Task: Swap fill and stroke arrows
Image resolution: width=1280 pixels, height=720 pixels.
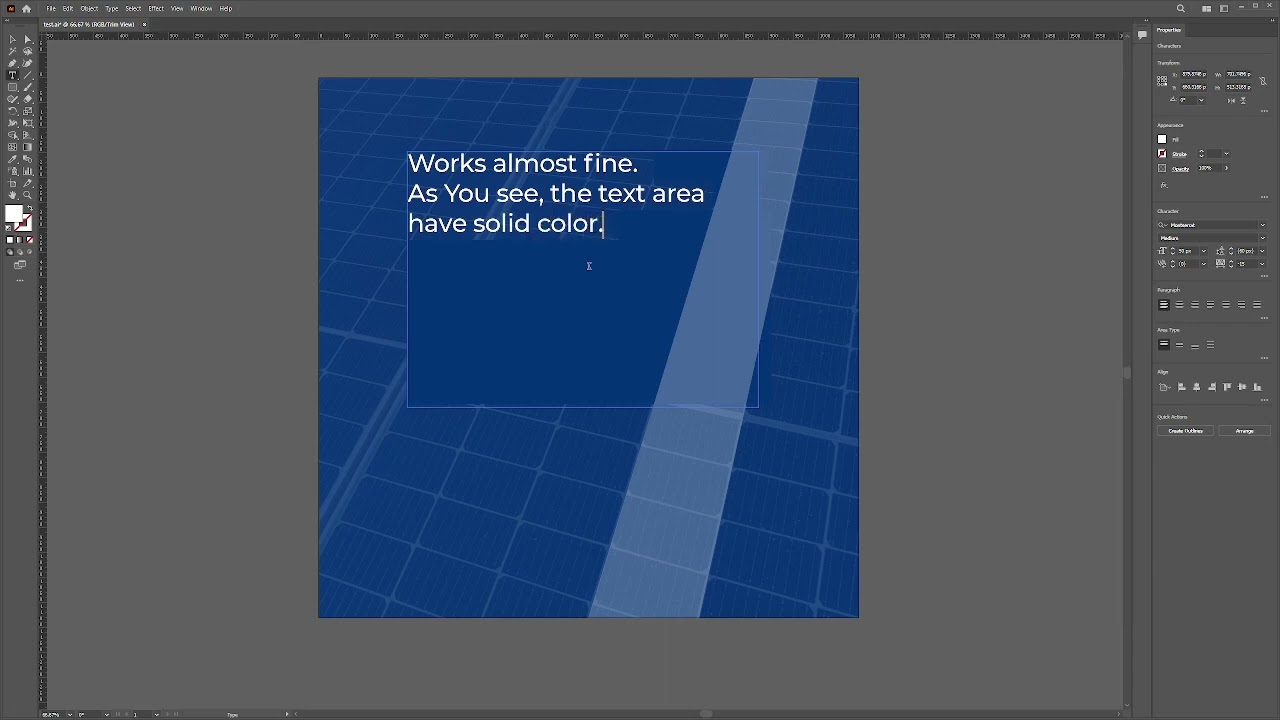Action: (x=29, y=208)
